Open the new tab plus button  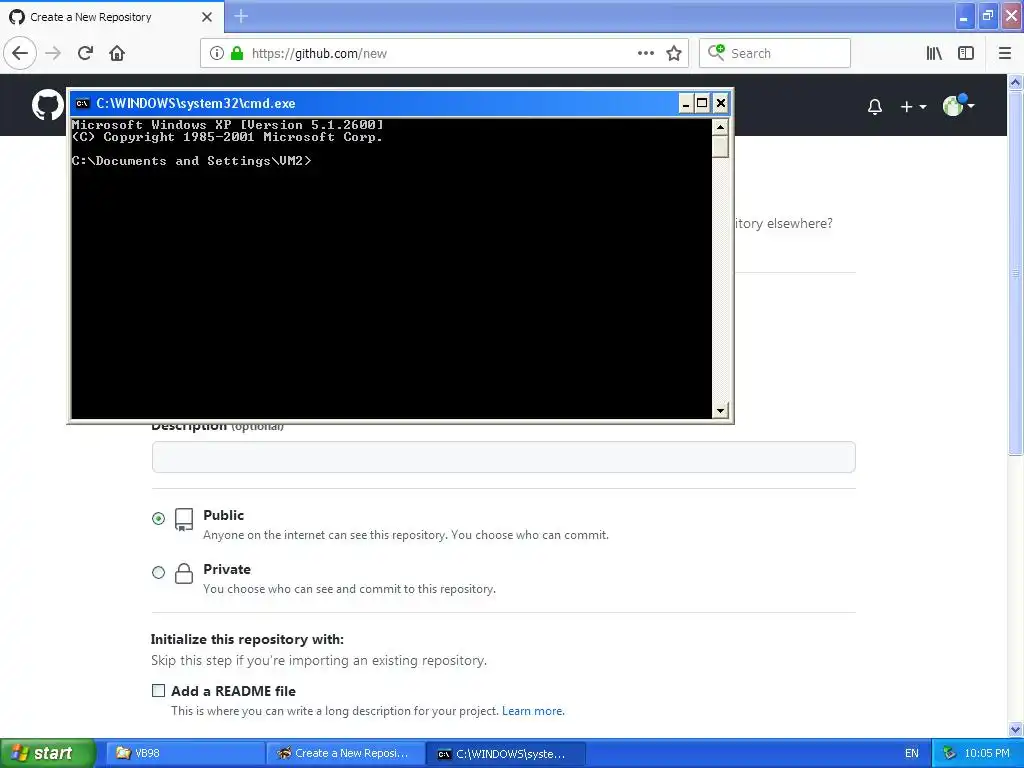pos(241,16)
